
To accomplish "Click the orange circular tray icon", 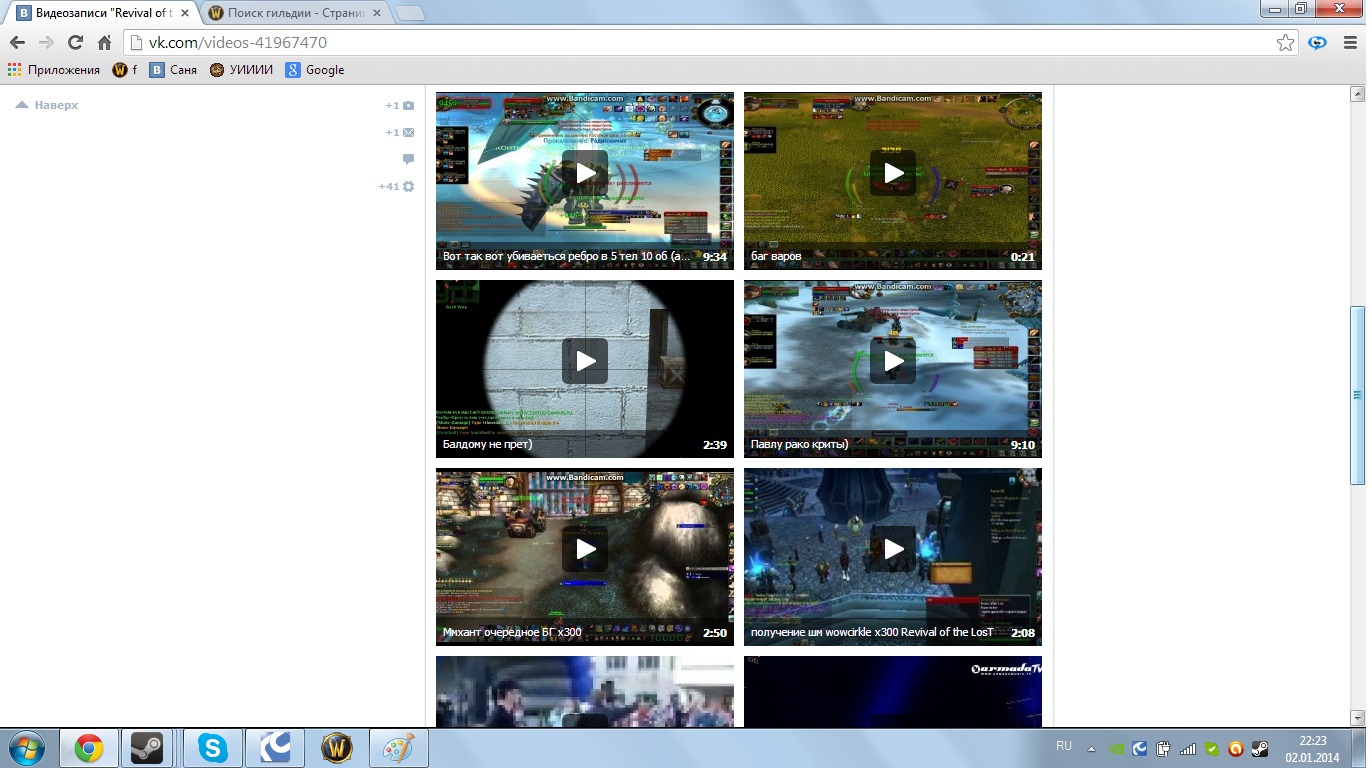I will [x=1236, y=748].
